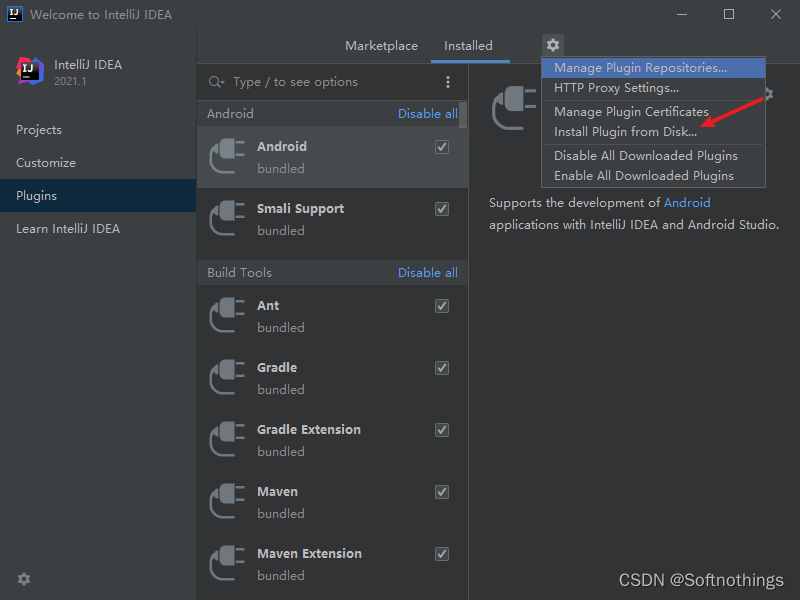800x600 pixels.
Task: Select Enable All Downloaded Plugins
Action: tap(653, 176)
